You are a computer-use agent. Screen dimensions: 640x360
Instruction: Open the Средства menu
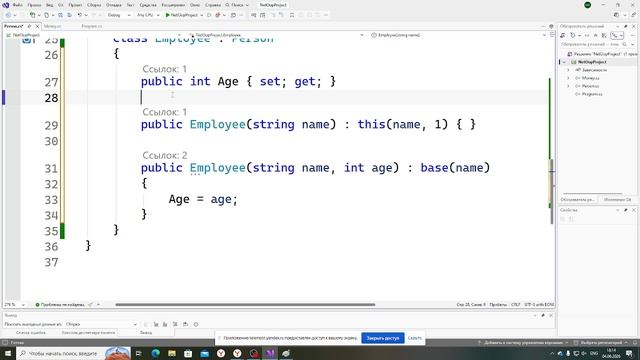pyautogui.click(x=148, y=5)
